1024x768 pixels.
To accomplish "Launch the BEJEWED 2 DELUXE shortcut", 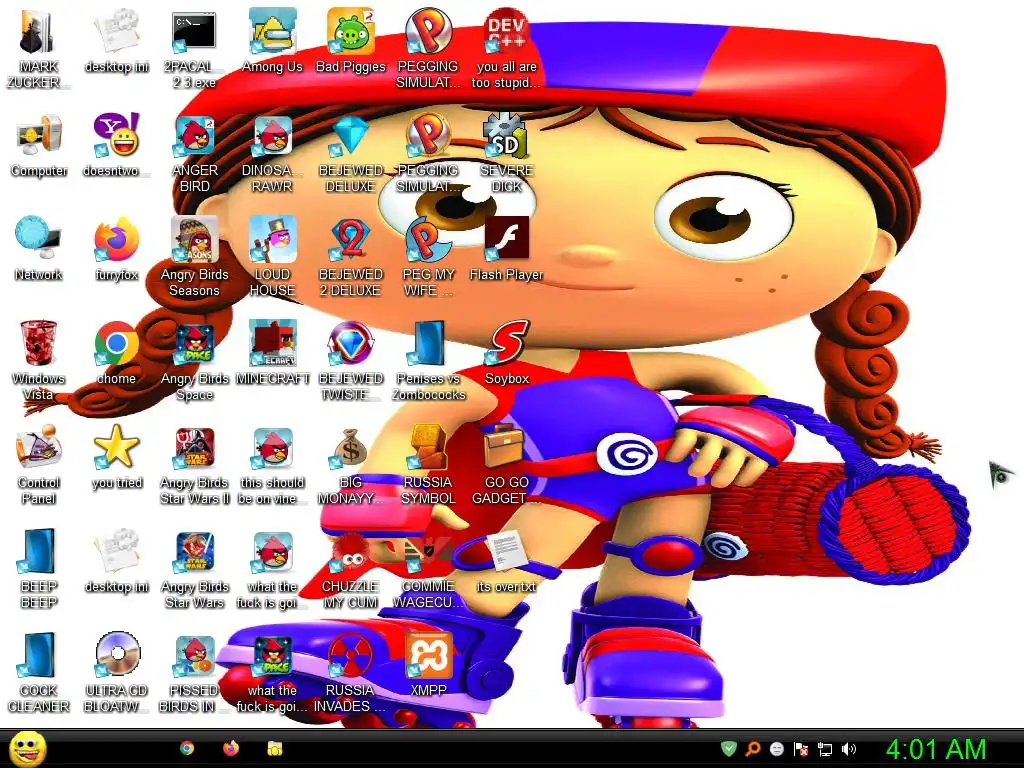I will point(350,257).
